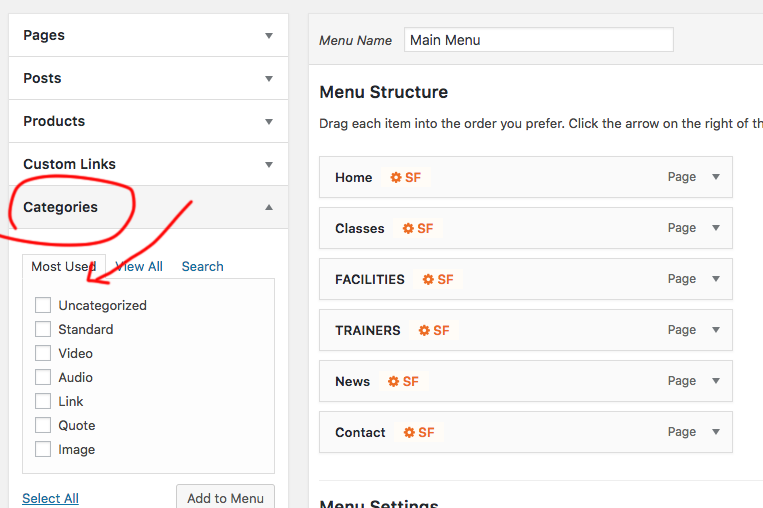Click the Select All link

50,498
